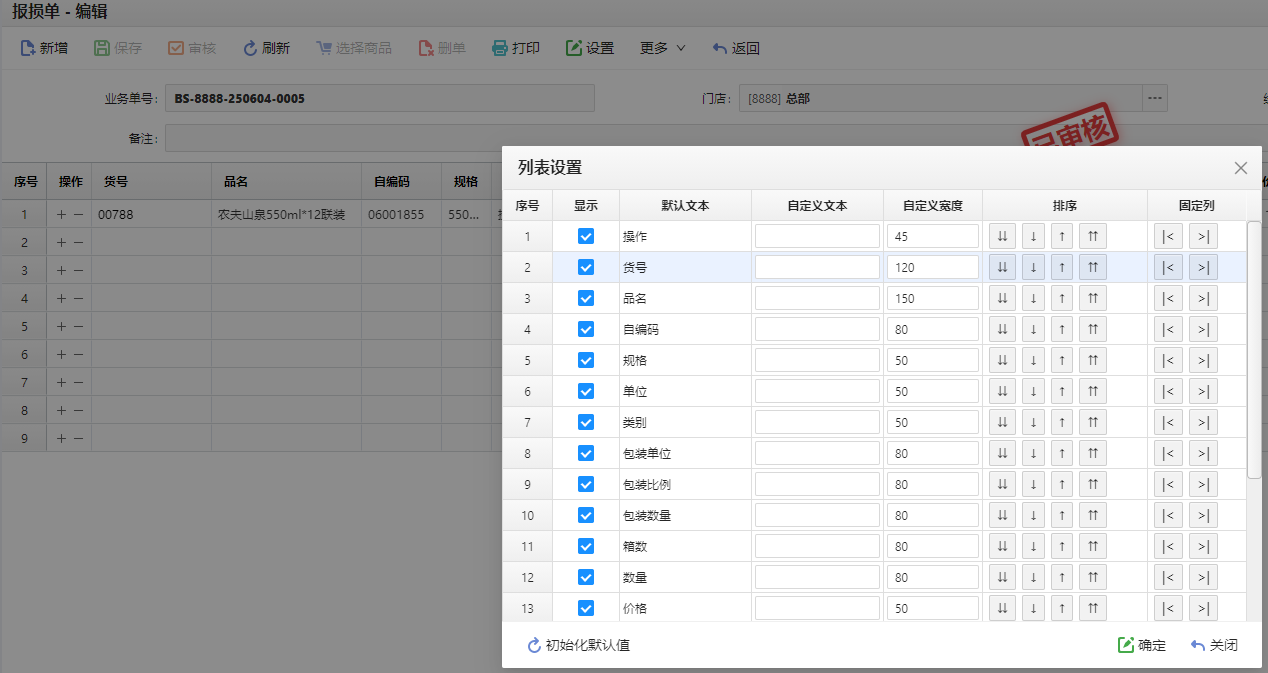Click 自定义文本 field for 品名 row
This screenshot has width=1268, height=673.
tap(817, 299)
